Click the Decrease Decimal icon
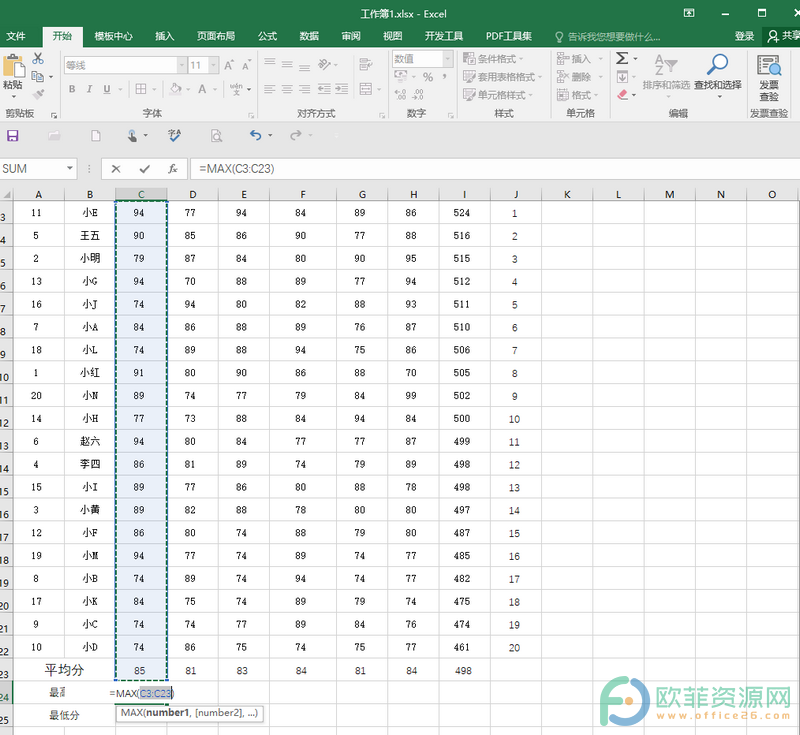The height and width of the screenshot is (735, 800). point(418,94)
